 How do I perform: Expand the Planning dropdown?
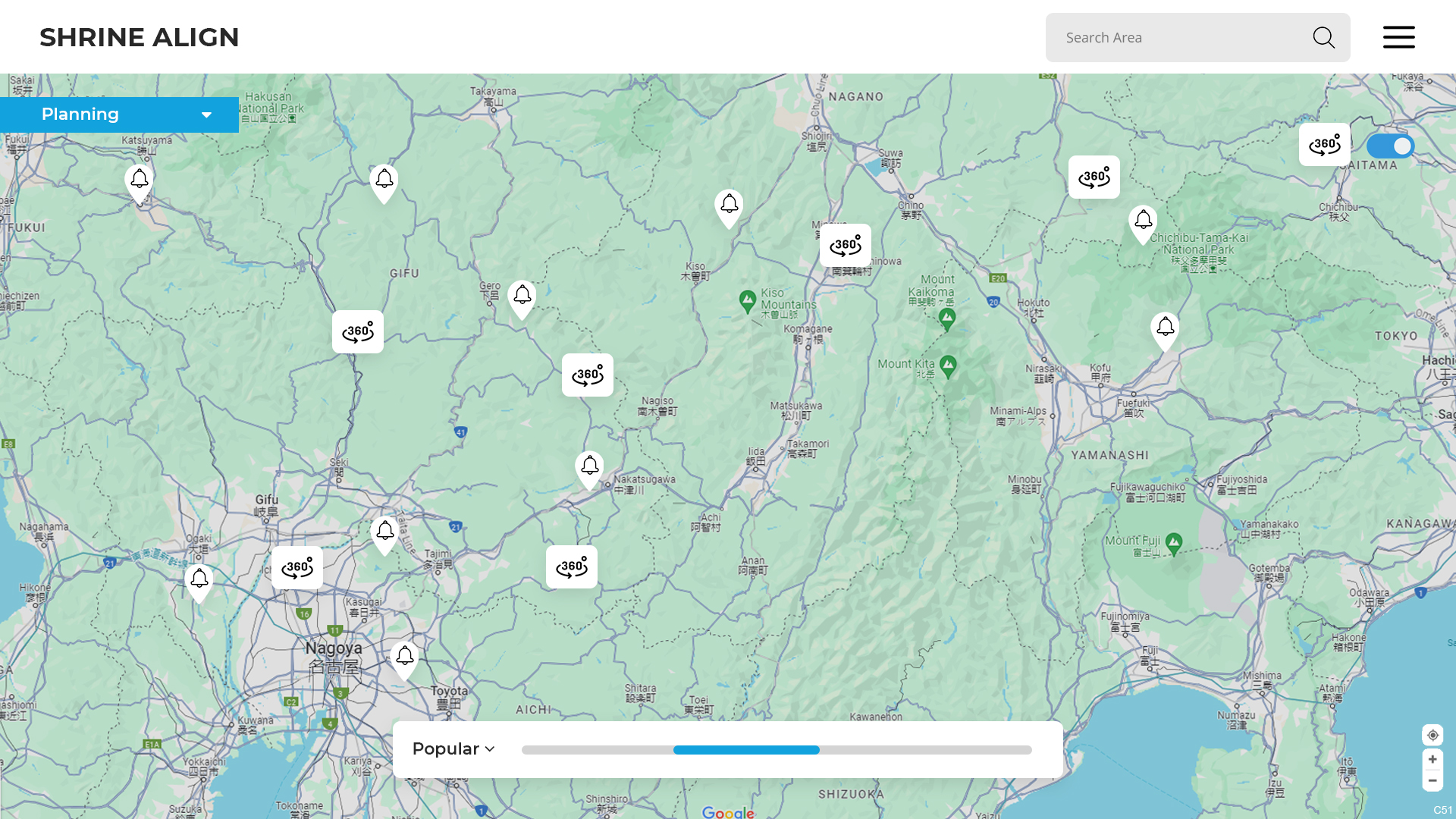tap(119, 115)
